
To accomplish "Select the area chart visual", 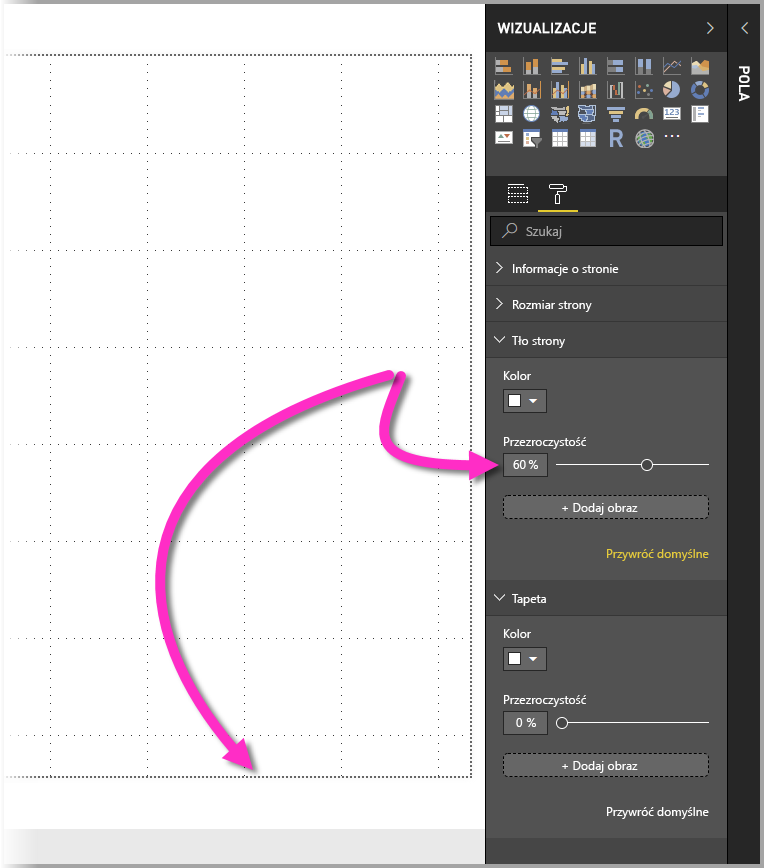I will [700, 66].
